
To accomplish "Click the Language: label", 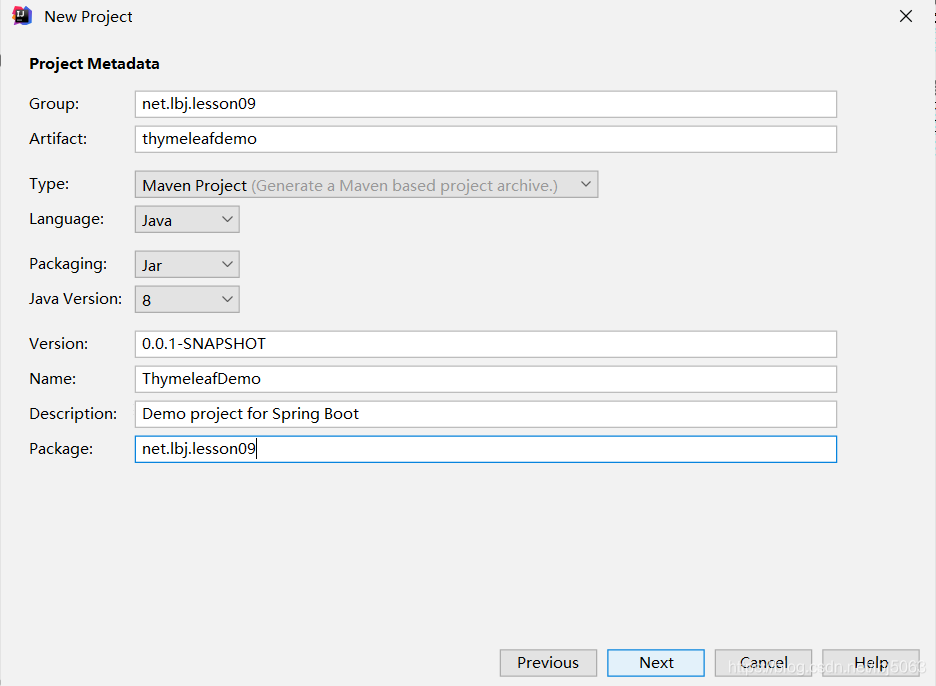I will (x=66, y=219).
